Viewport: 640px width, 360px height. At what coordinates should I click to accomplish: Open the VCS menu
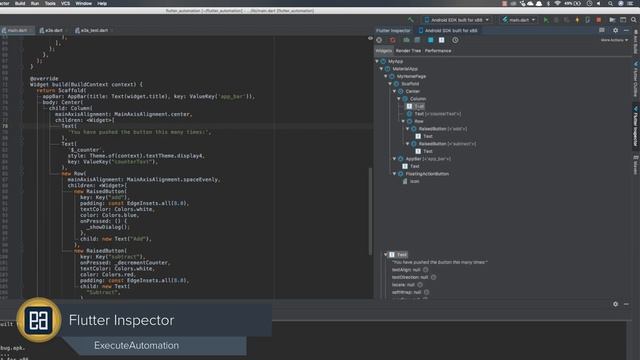click(x=65, y=3)
